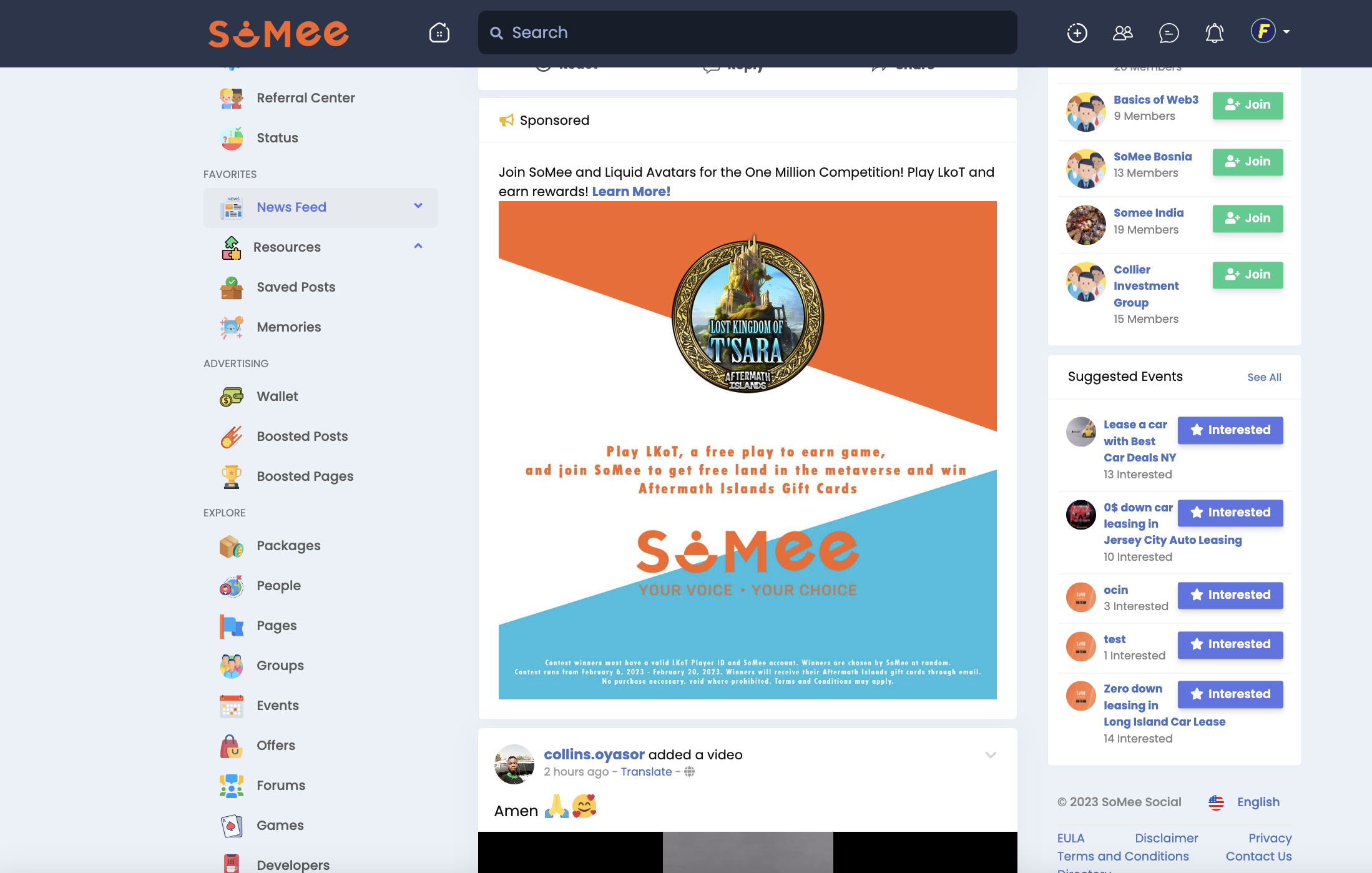Join the Somee India group
1372x873 pixels.
point(1247,219)
